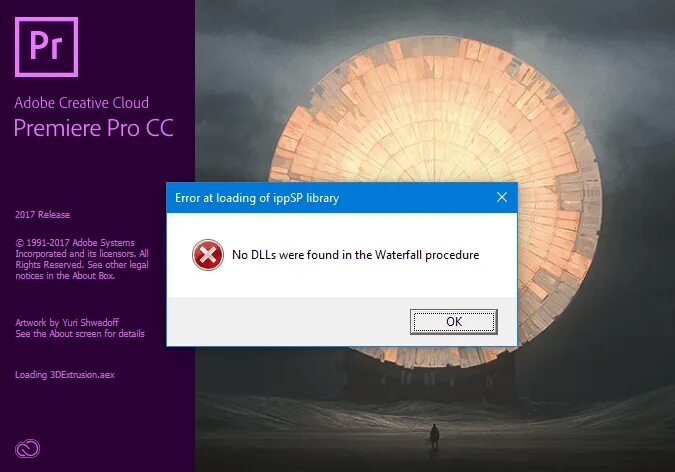The width and height of the screenshot is (675, 472).
Task: Click 'notices in the About Box' text
Action: coord(65,276)
